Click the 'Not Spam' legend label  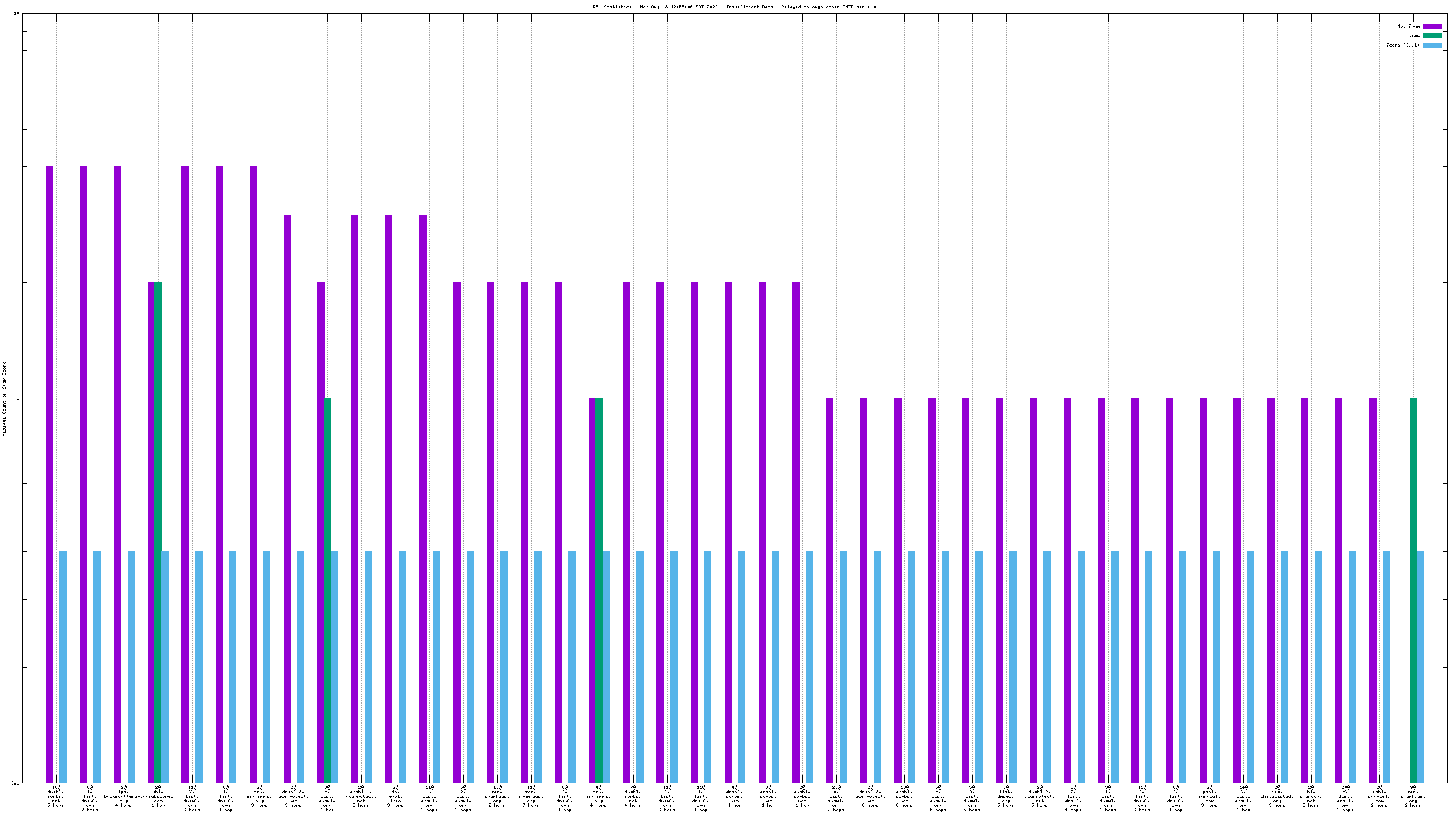point(1408,27)
